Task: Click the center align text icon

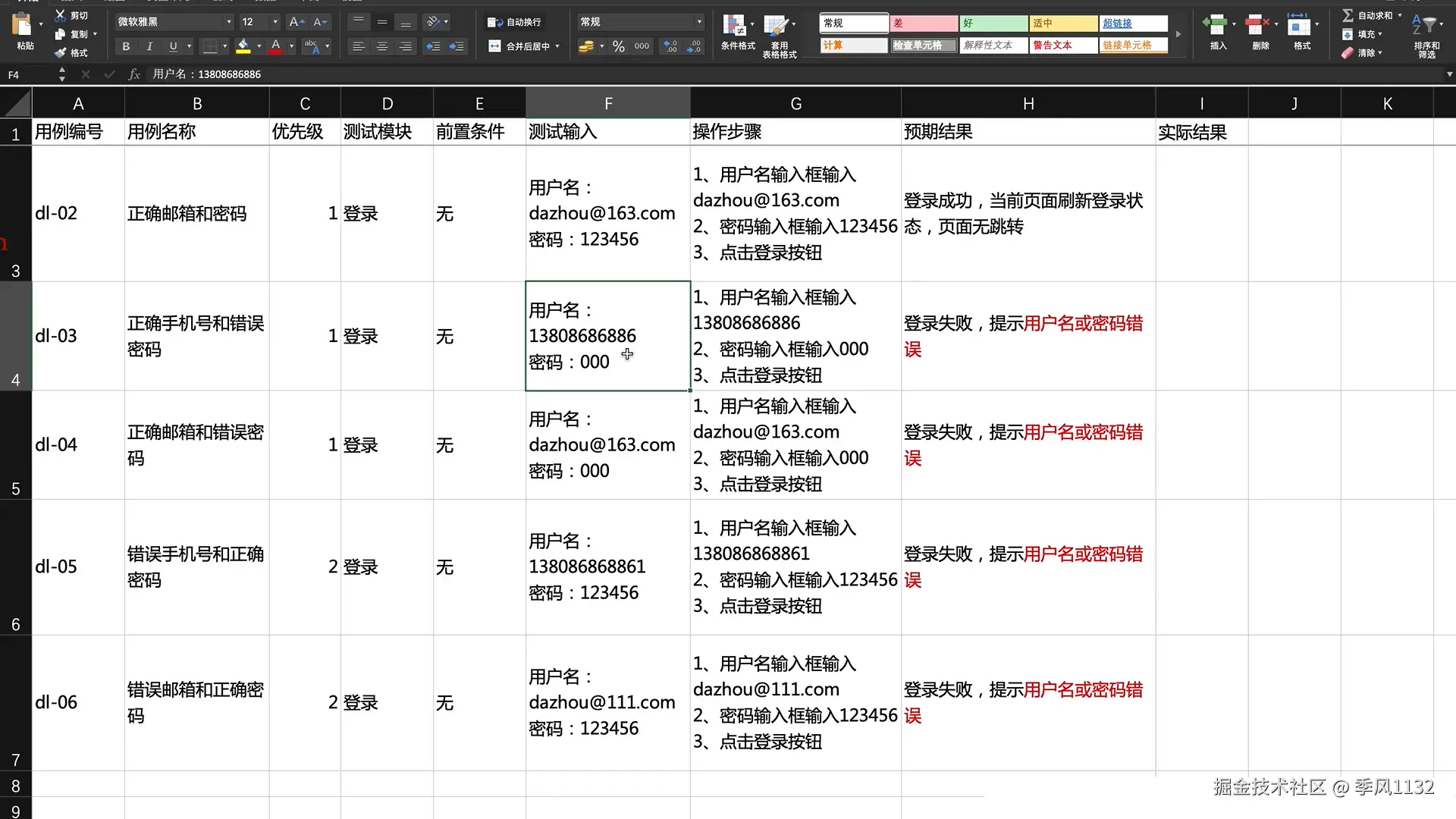Action: [382, 47]
